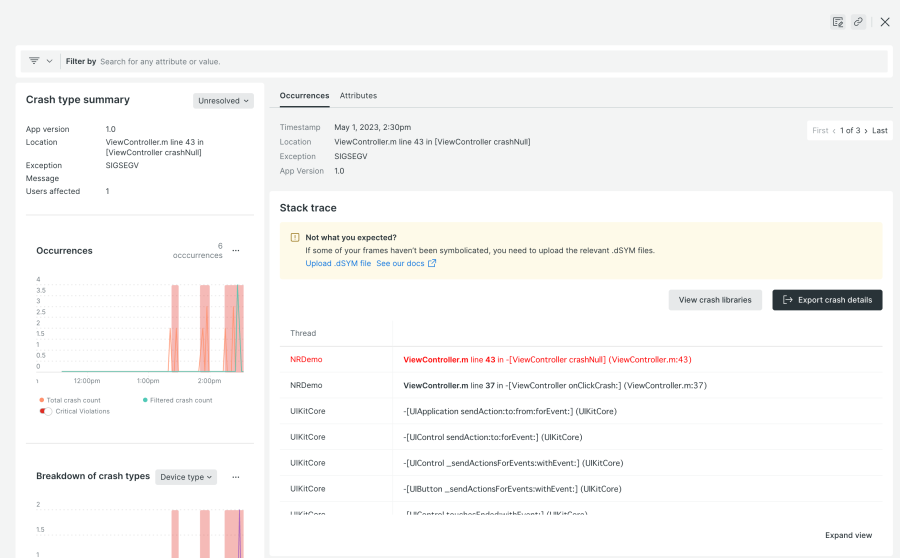The height and width of the screenshot is (558, 900).
Task: Click the Upload .dSYM file link
Action: [x=338, y=263]
